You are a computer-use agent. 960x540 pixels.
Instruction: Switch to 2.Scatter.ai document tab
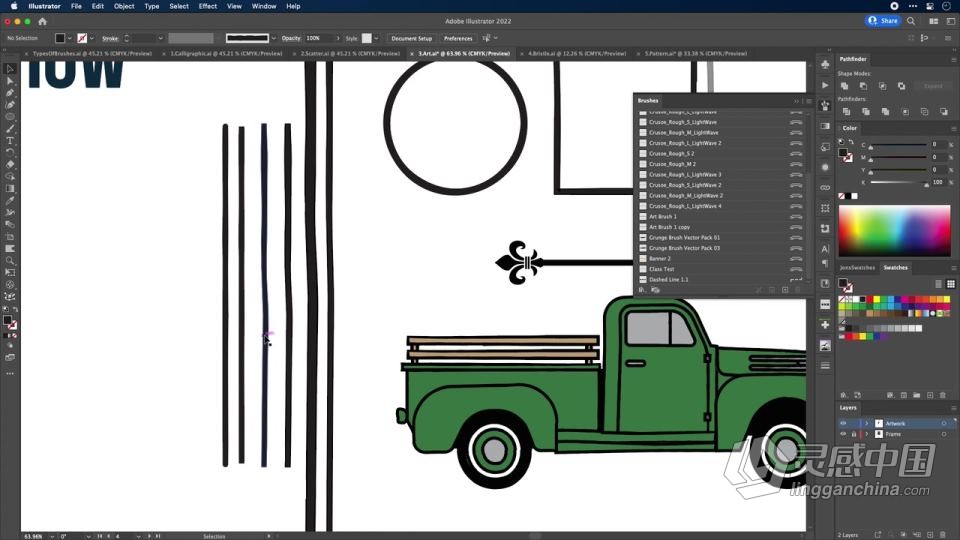[x=350, y=54]
